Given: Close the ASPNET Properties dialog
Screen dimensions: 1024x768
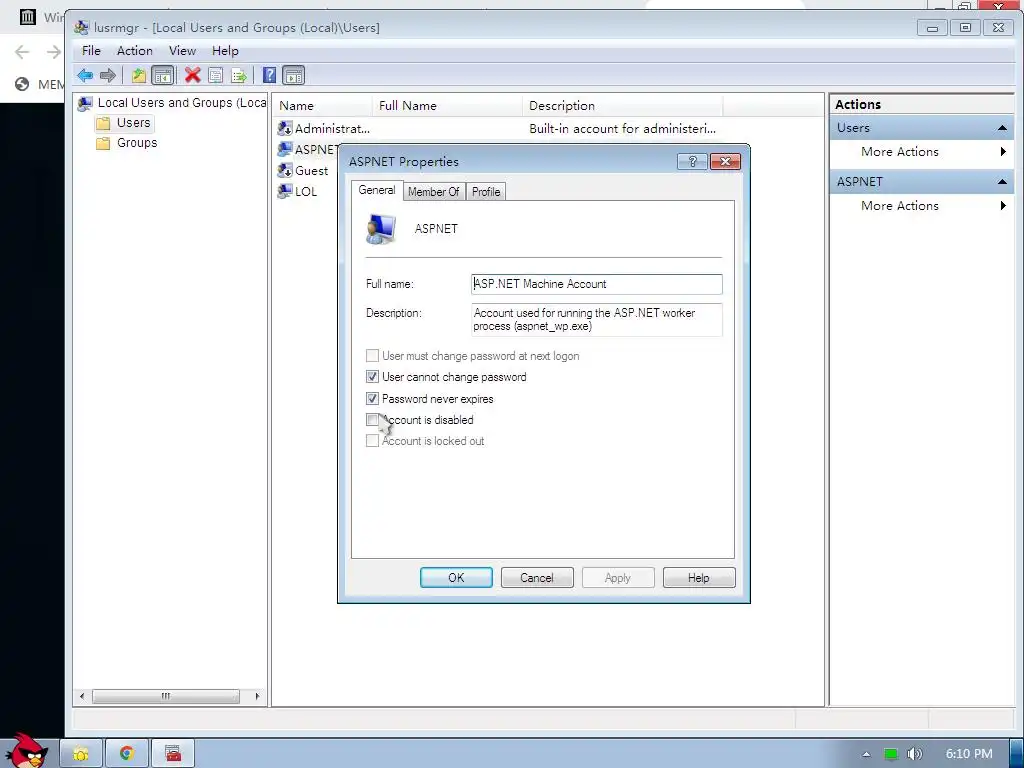Looking at the screenshot, I should point(725,161).
